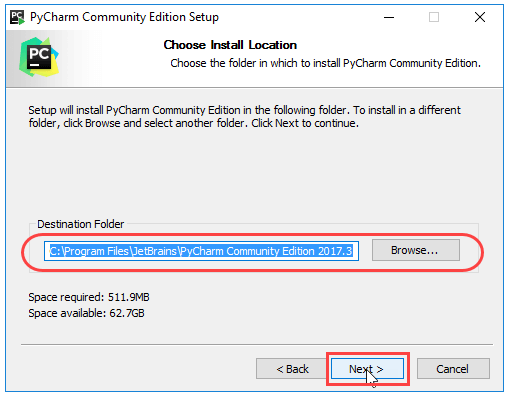
Task: Click the large PyCharm PC logo
Action: [x=39, y=57]
